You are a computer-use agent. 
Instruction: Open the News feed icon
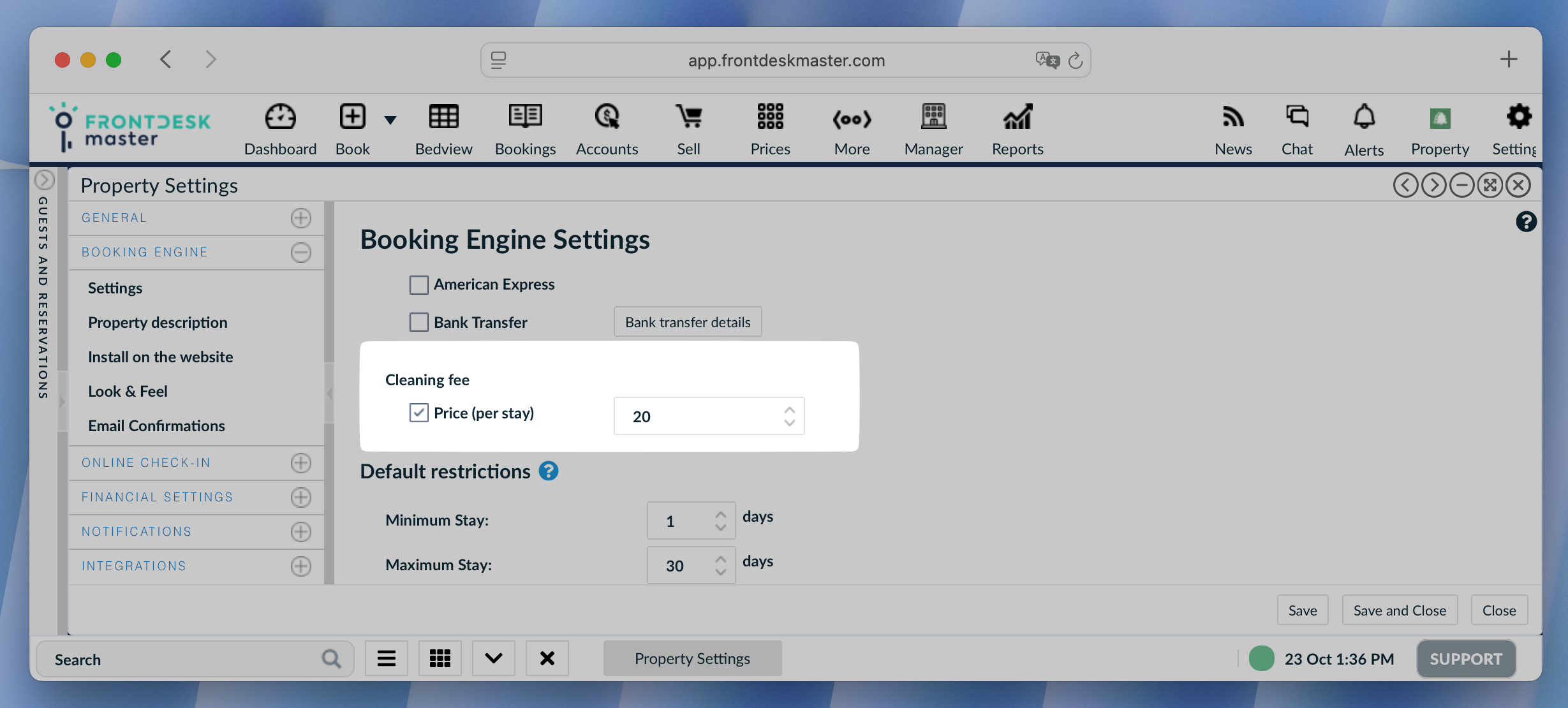pyautogui.click(x=1233, y=117)
